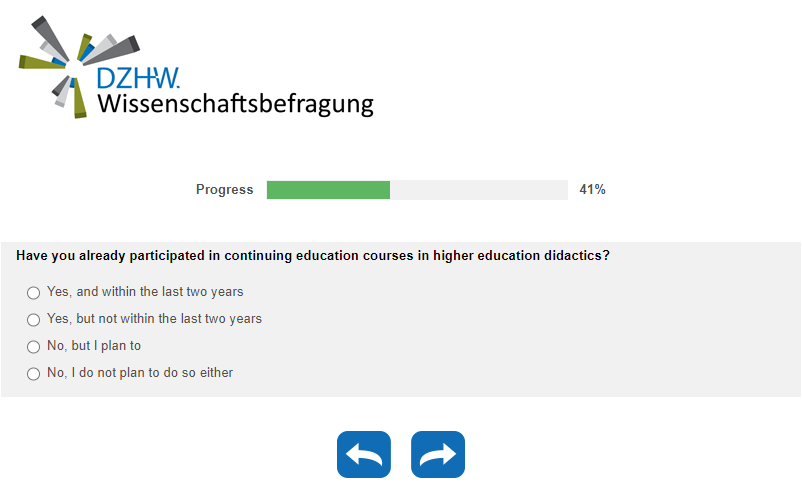
Task: Click the 'Progress' label
Action: tap(225, 190)
